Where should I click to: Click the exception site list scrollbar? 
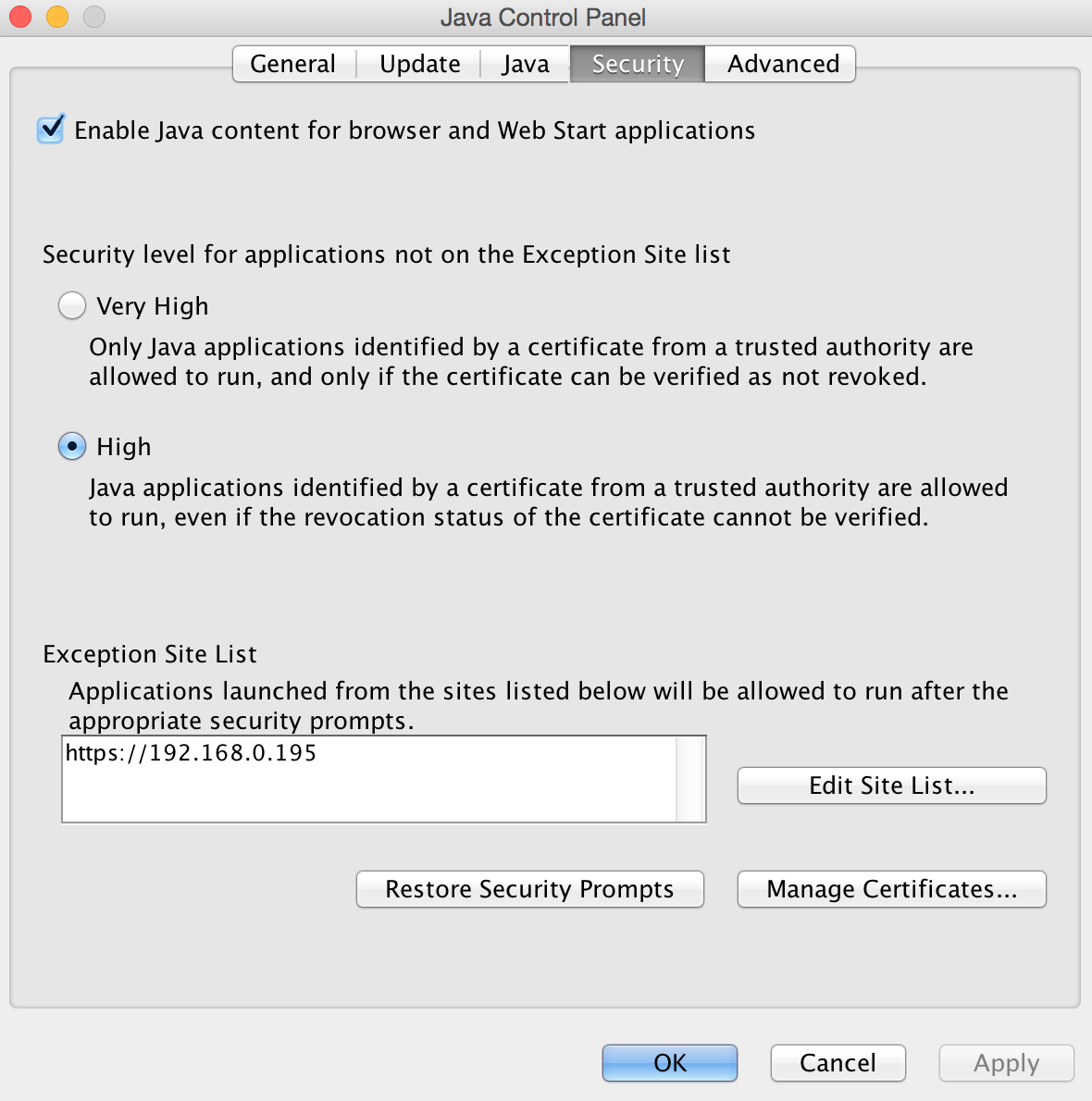pyautogui.click(x=690, y=779)
